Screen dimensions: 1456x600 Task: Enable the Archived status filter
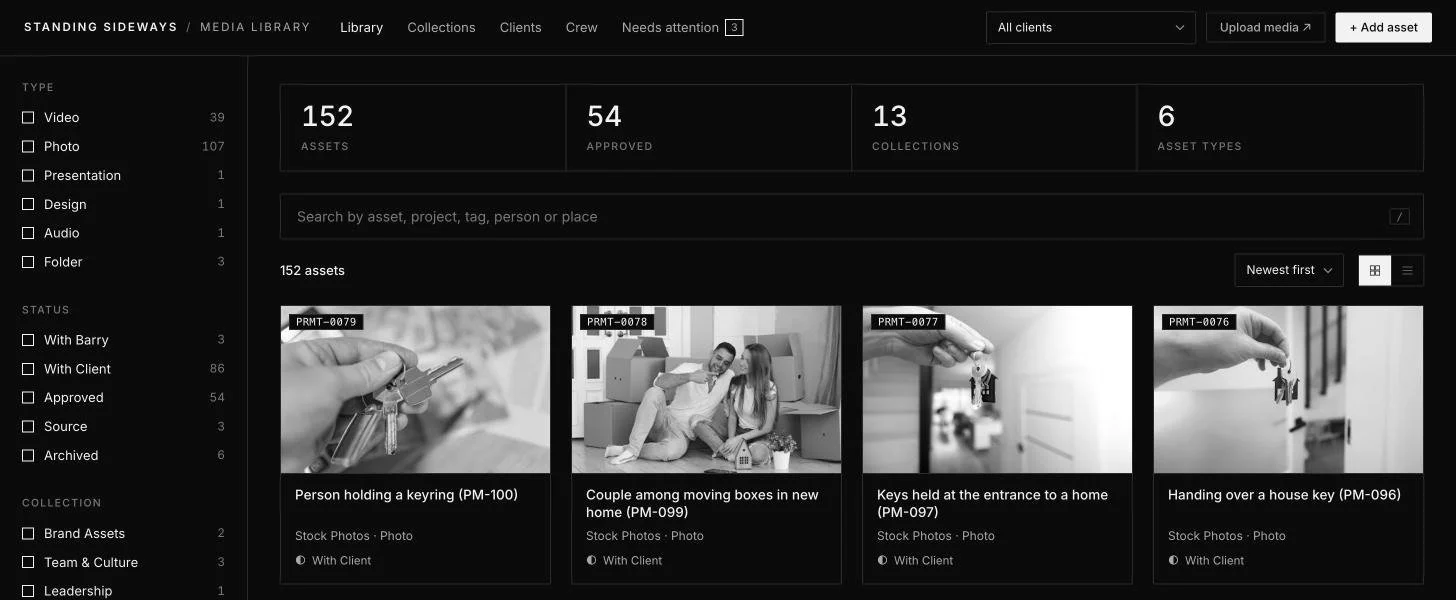coord(28,456)
